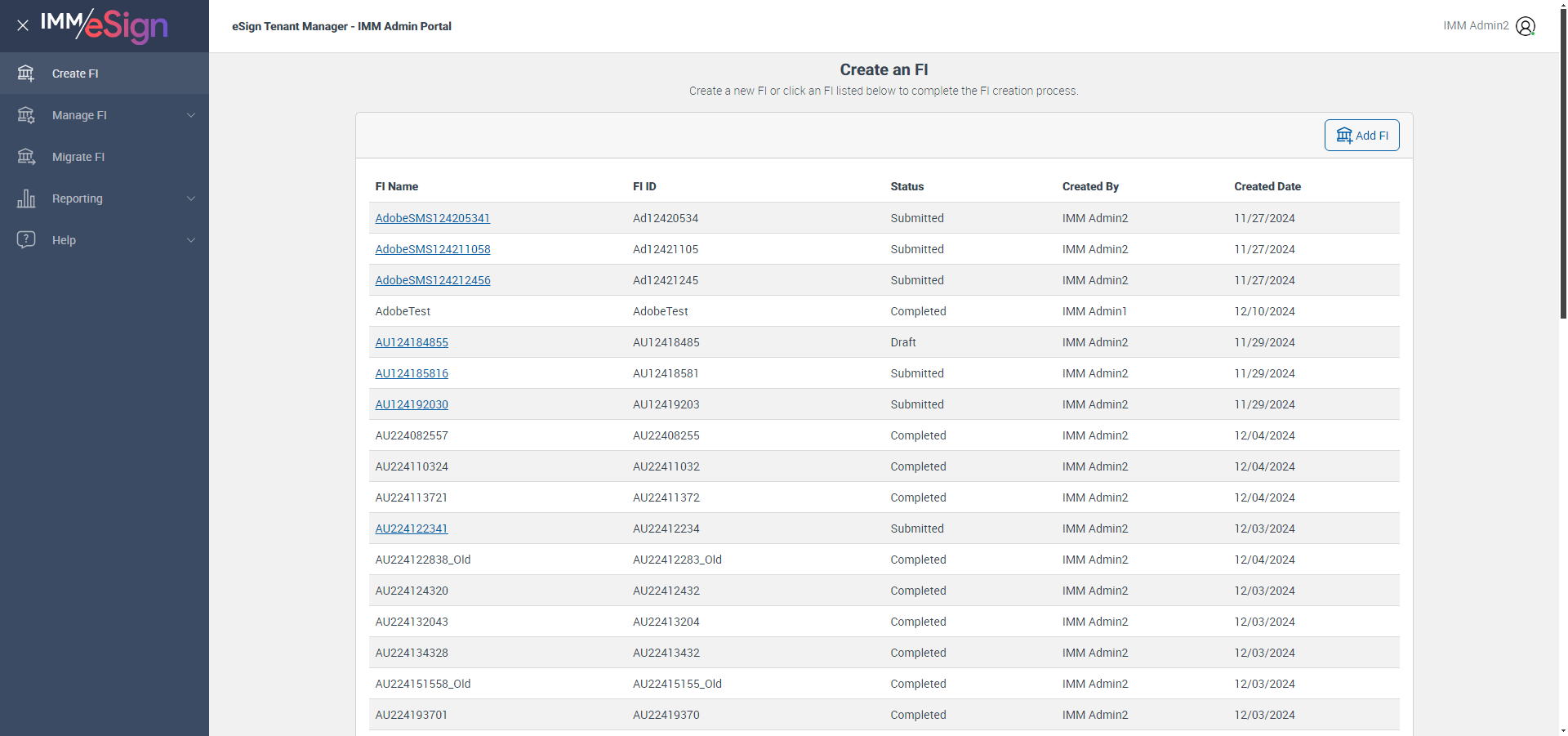Click the AdobeTest FI ID cell
Viewport: 1568px width, 736px height.
661,311
